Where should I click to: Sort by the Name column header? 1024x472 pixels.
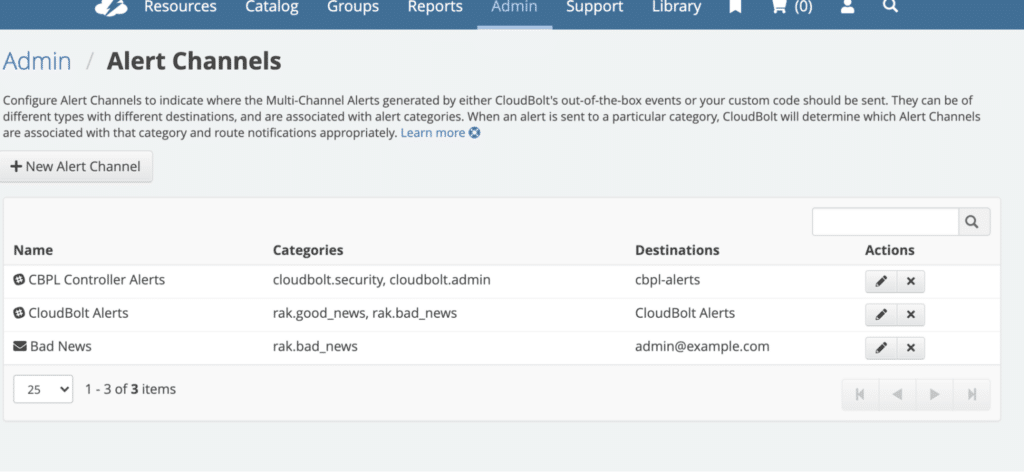pos(33,250)
